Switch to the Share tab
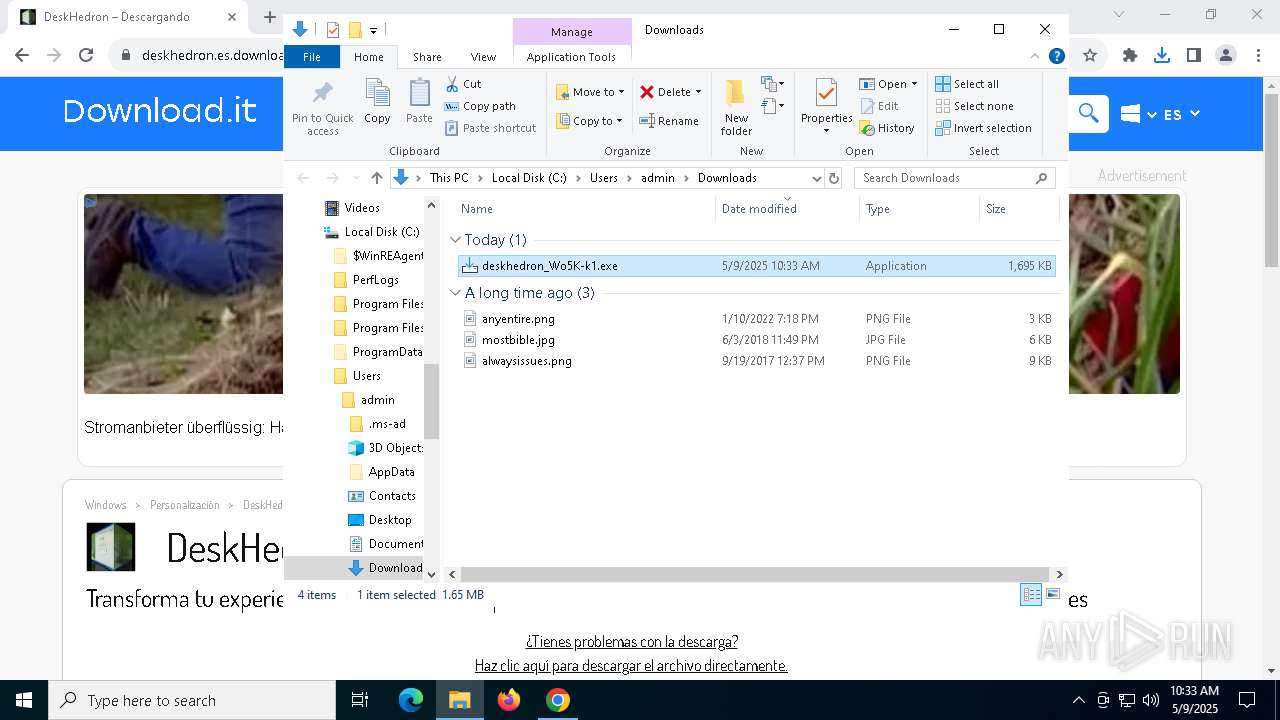Screen dimensions: 1280x720 click(427, 57)
